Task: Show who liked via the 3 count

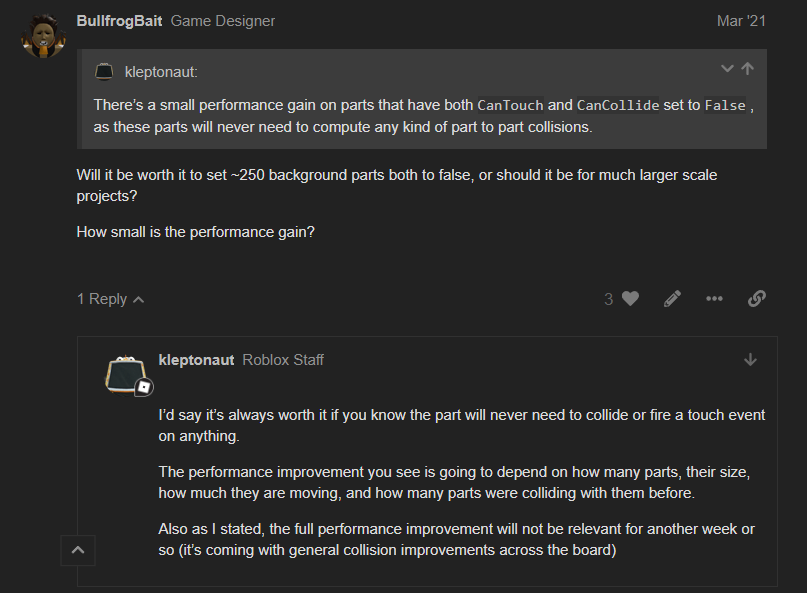Action: point(608,299)
